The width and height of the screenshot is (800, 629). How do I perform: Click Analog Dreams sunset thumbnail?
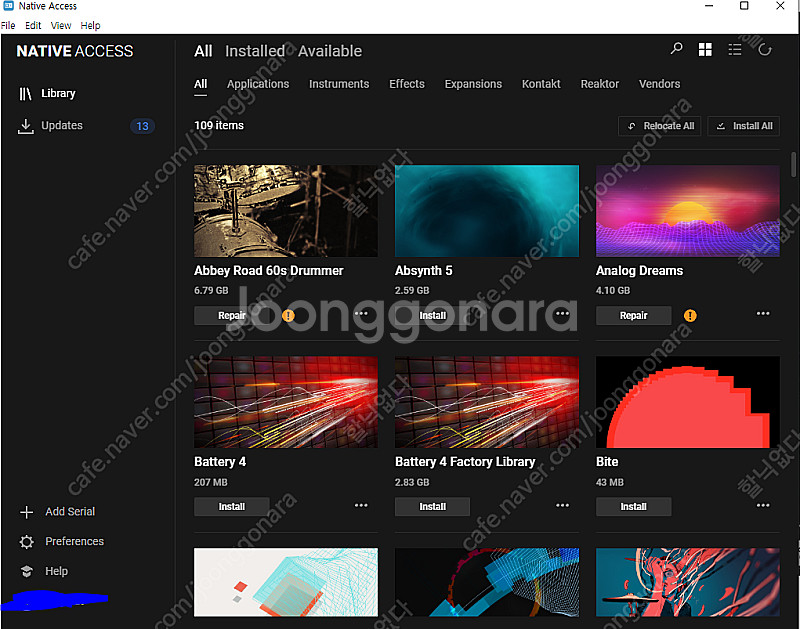pyautogui.click(x=688, y=211)
